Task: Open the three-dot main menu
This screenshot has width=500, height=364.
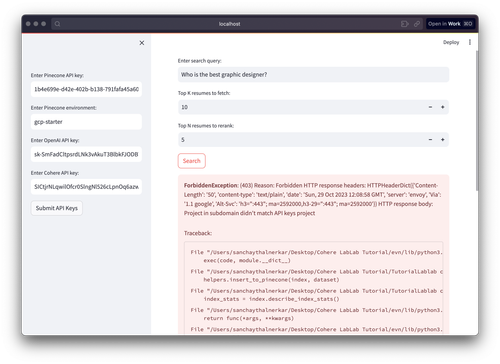Action: point(470,42)
